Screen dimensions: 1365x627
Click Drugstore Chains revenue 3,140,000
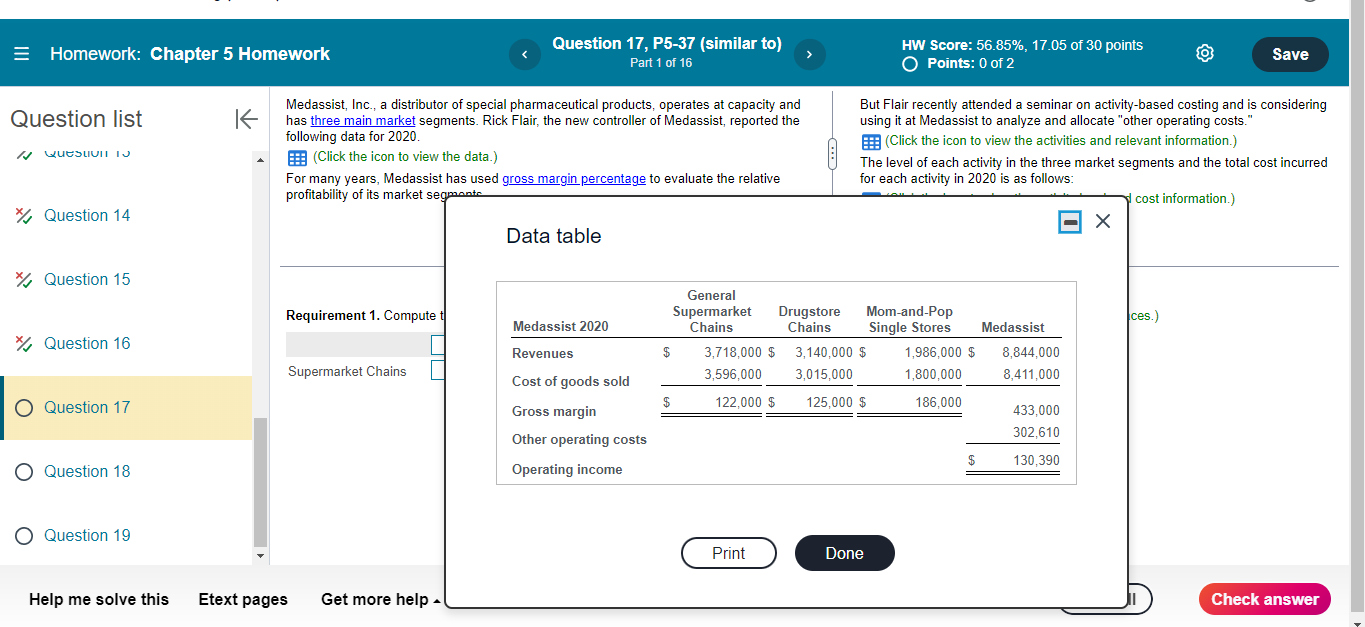click(x=824, y=353)
